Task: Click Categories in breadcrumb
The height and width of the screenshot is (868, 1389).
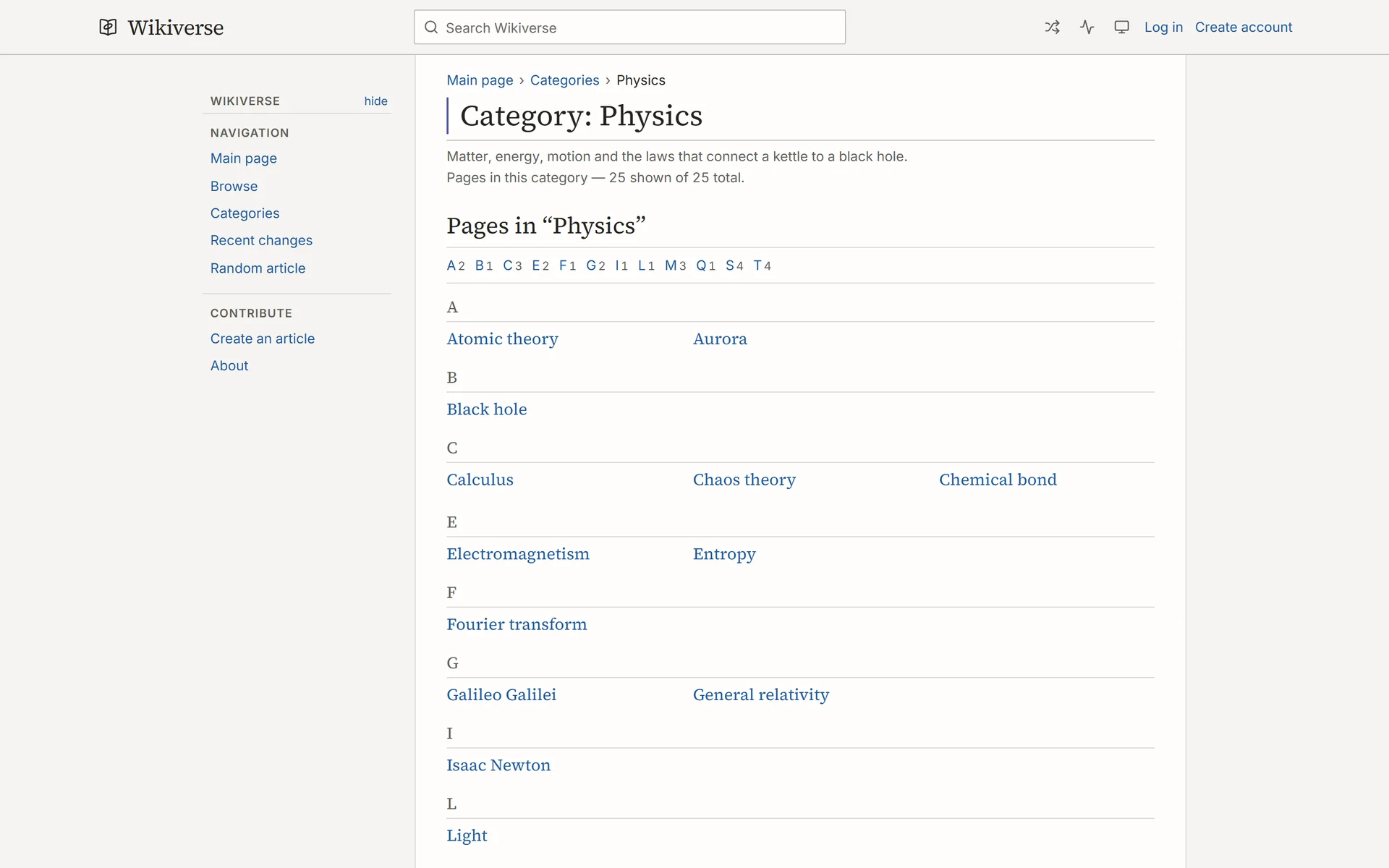Action: (x=564, y=80)
